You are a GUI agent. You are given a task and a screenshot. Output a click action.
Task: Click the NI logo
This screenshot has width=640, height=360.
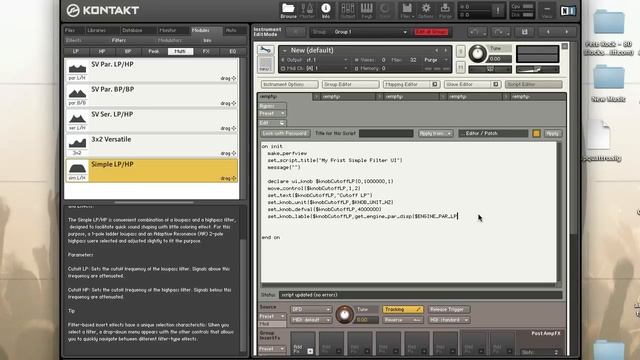pos(568,11)
